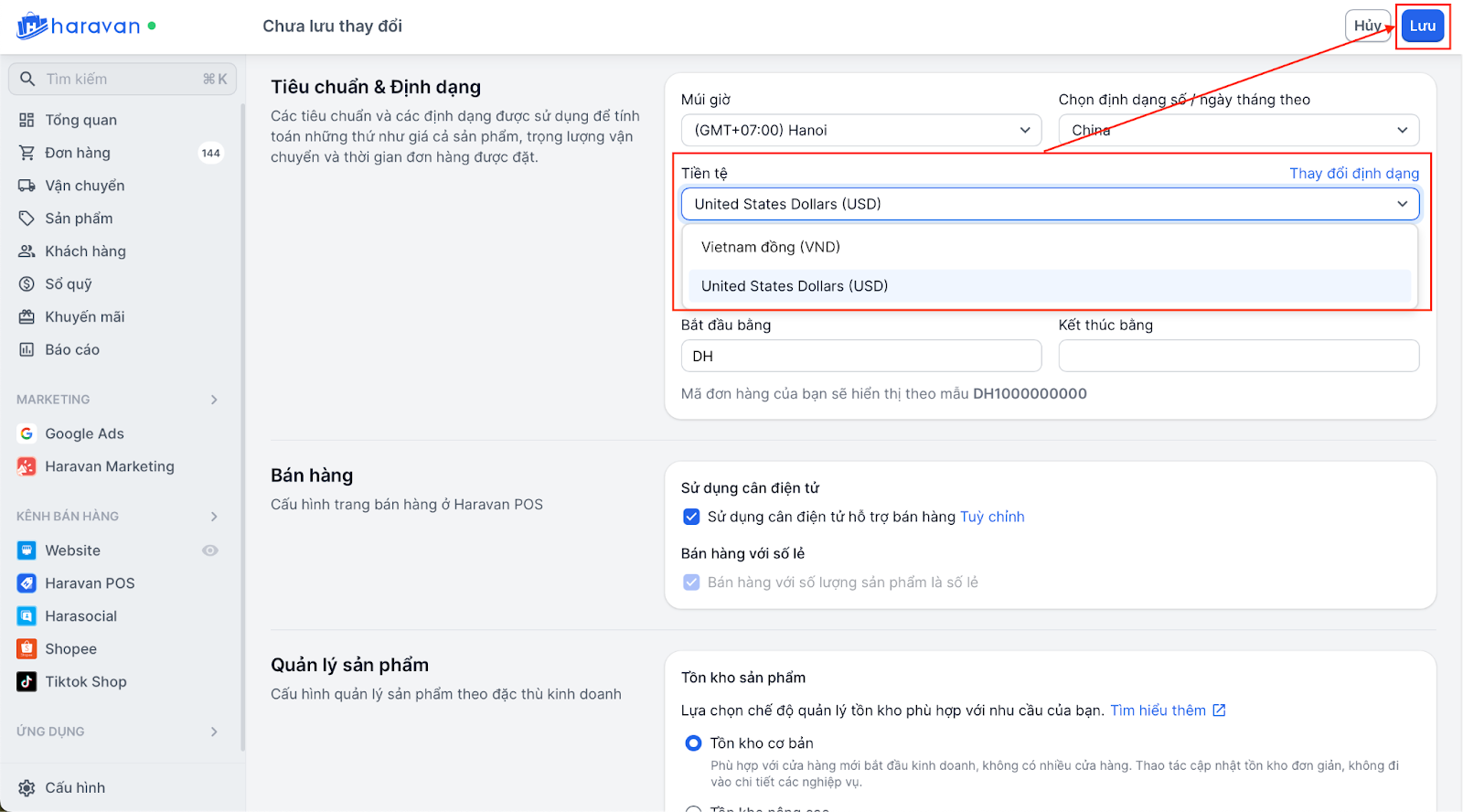
Task: Toggle the Website visibility eye icon
Action: tap(210, 550)
